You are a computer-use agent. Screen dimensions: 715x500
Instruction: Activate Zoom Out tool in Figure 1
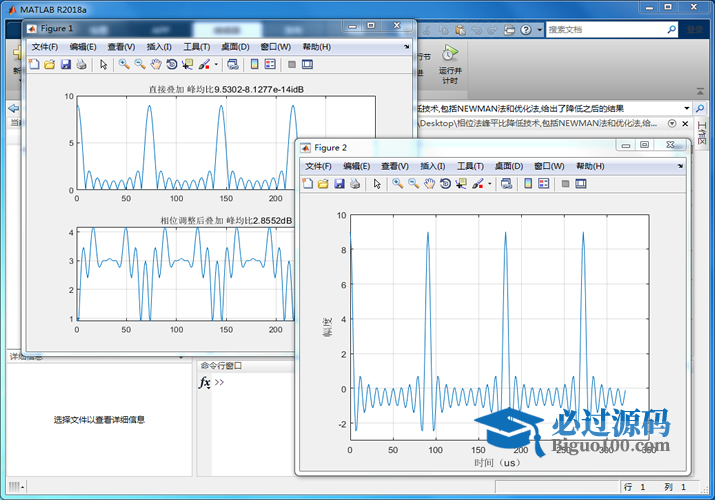click(x=140, y=64)
